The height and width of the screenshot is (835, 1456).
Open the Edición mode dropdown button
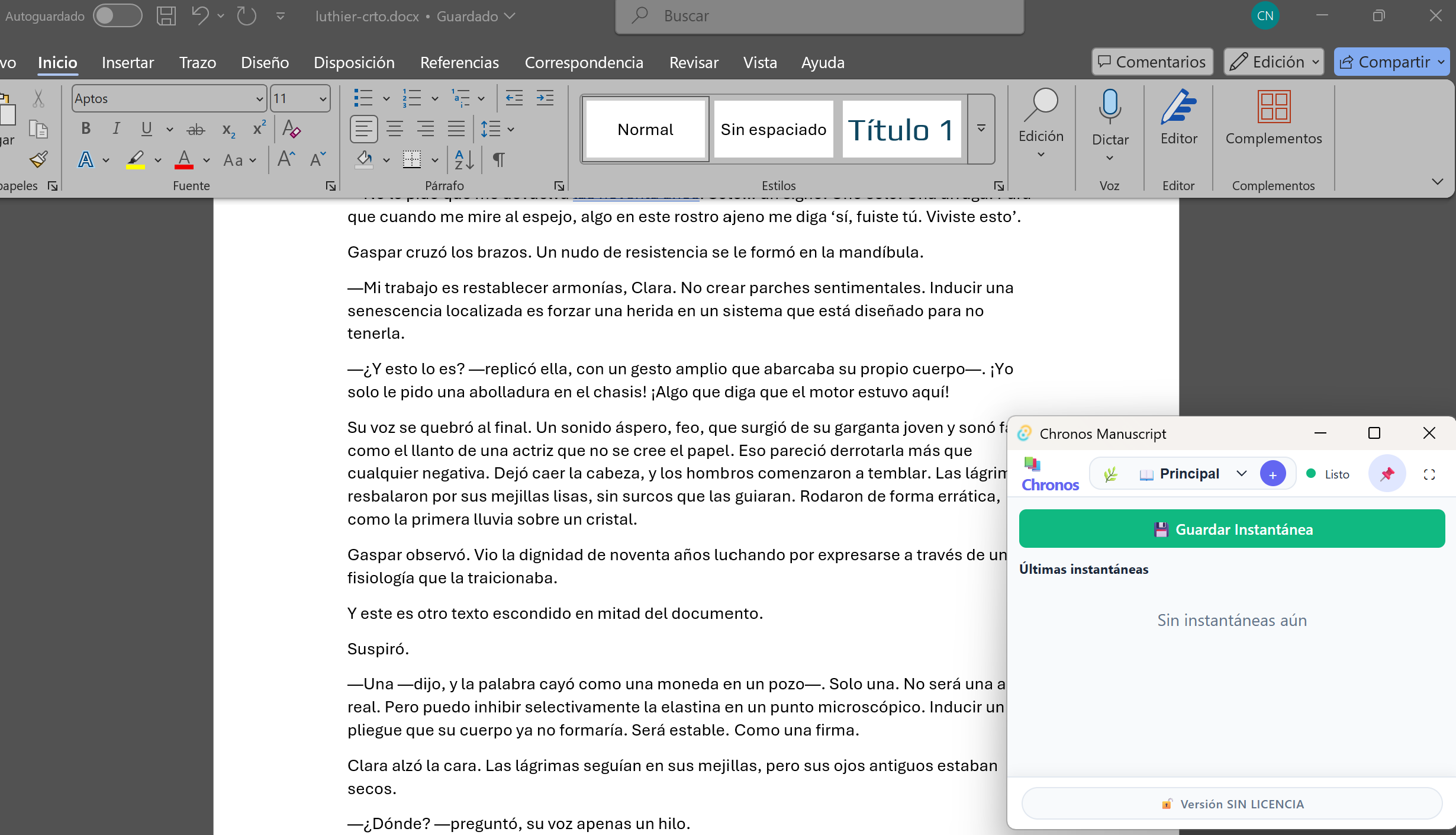coord(1274,62)
